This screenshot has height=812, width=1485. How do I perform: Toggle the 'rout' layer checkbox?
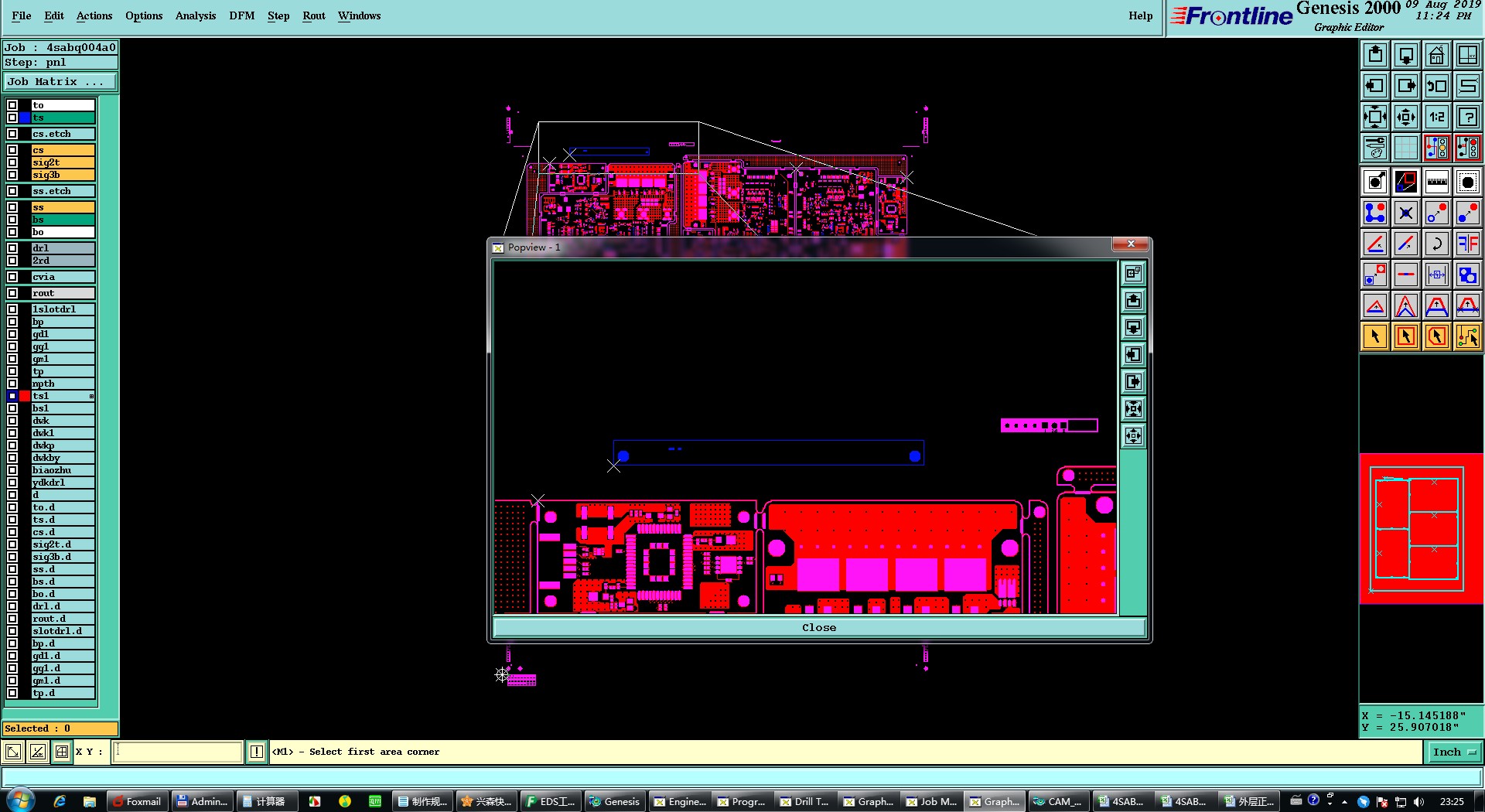[12, 293]
